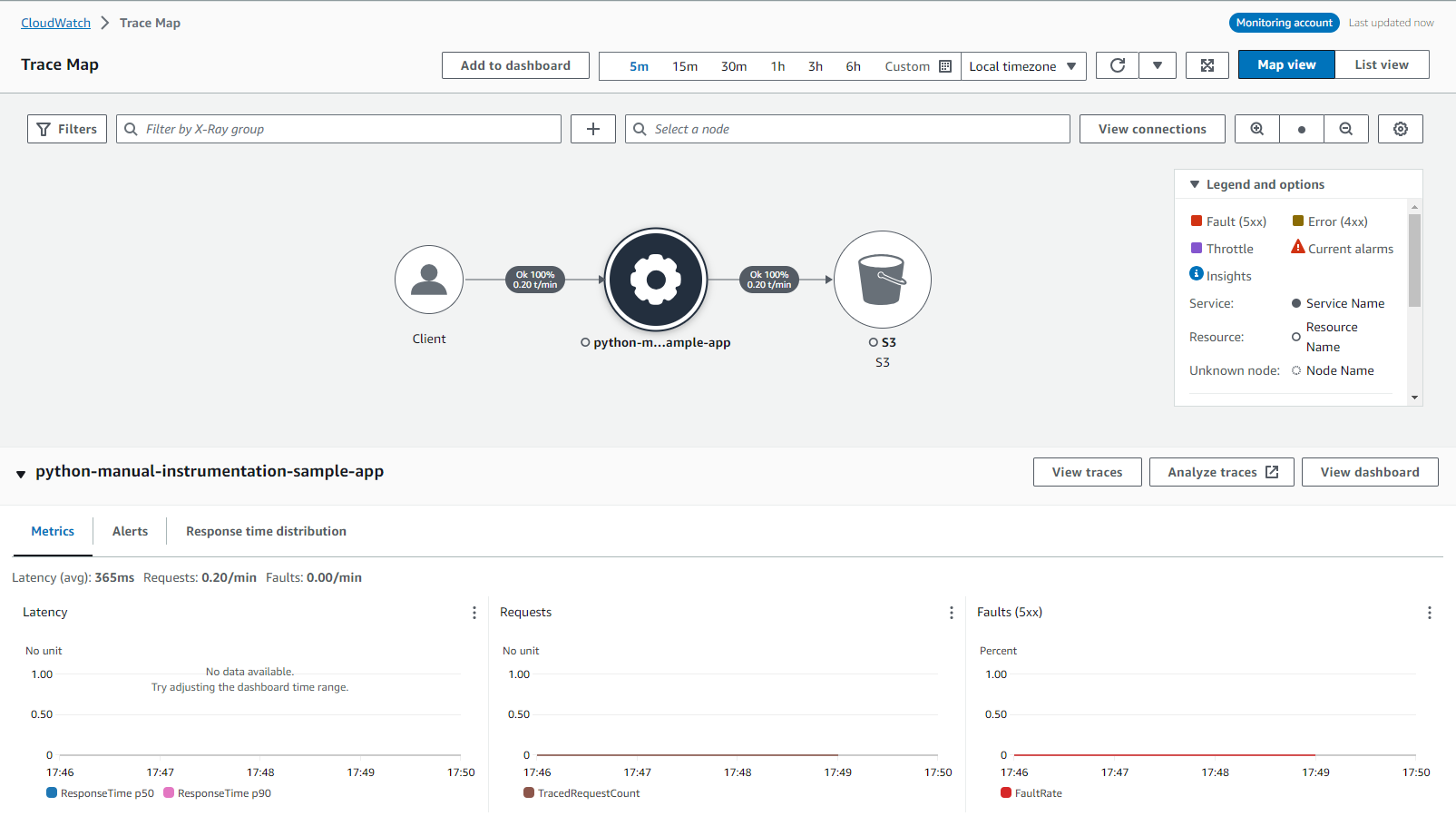Image resolution: width=1456 pixels, height=826 pixels.
Task: Toggle ResponseTime p50 legend series
Action: (x=100, y=793)
